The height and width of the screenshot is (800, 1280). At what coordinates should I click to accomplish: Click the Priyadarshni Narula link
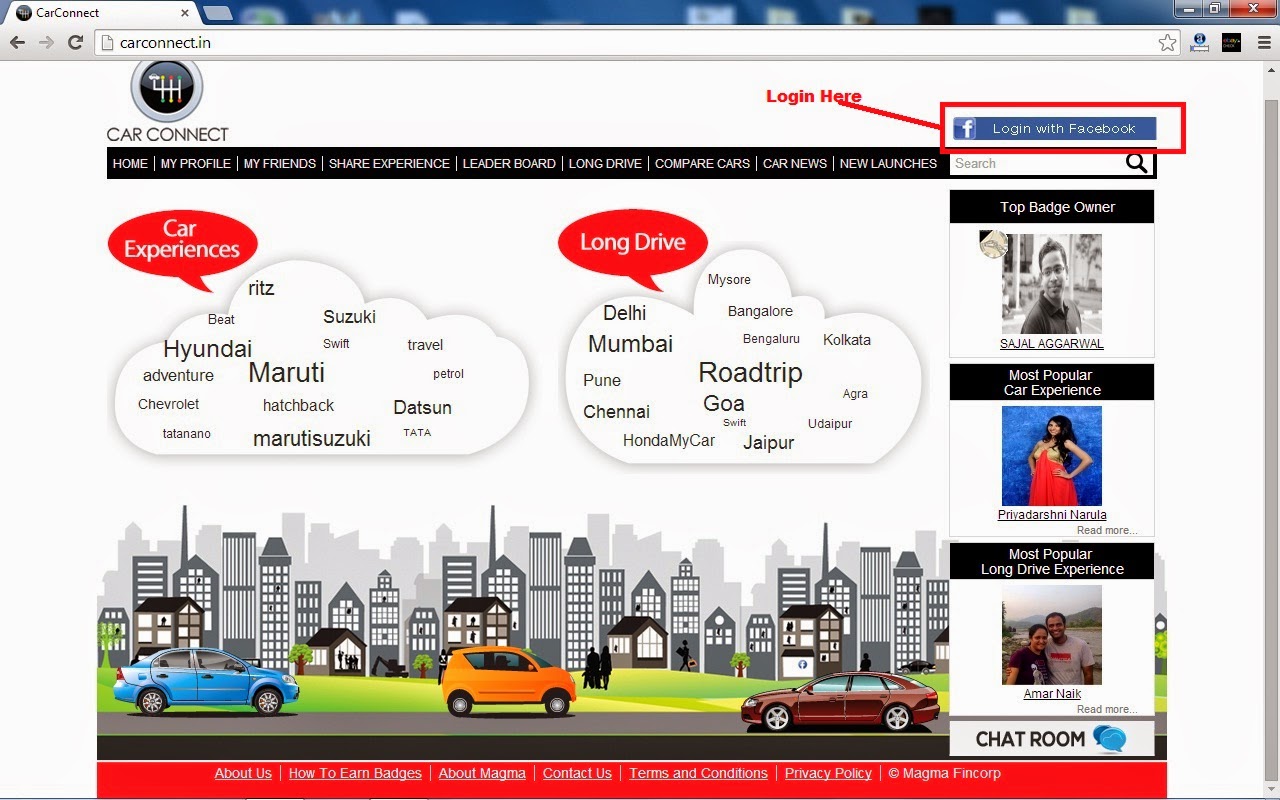pos(1052,515)
